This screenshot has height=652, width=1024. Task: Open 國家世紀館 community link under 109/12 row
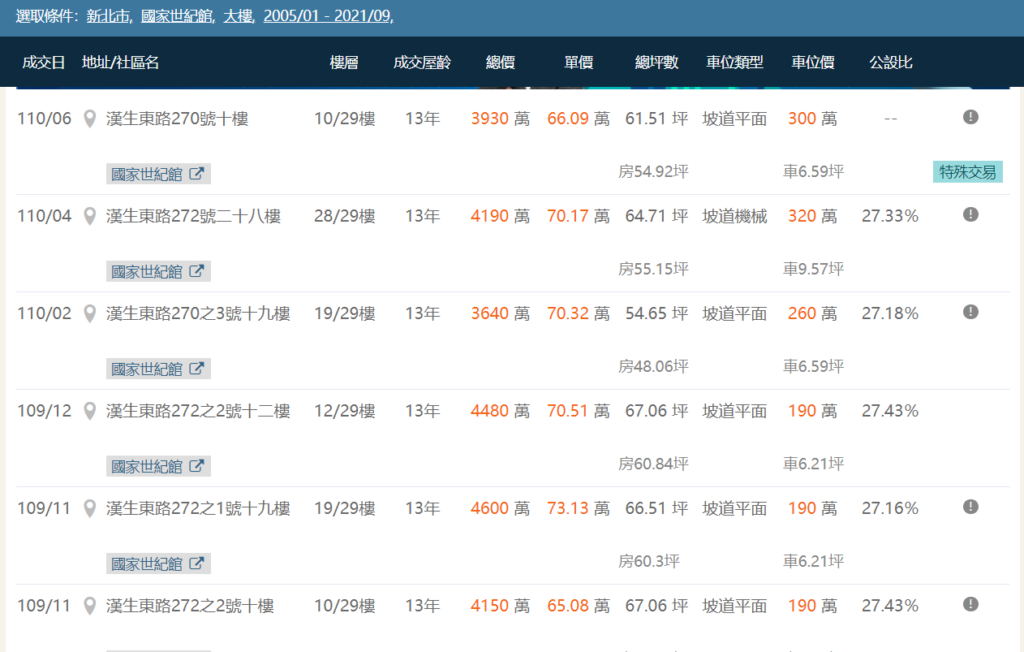158,466
